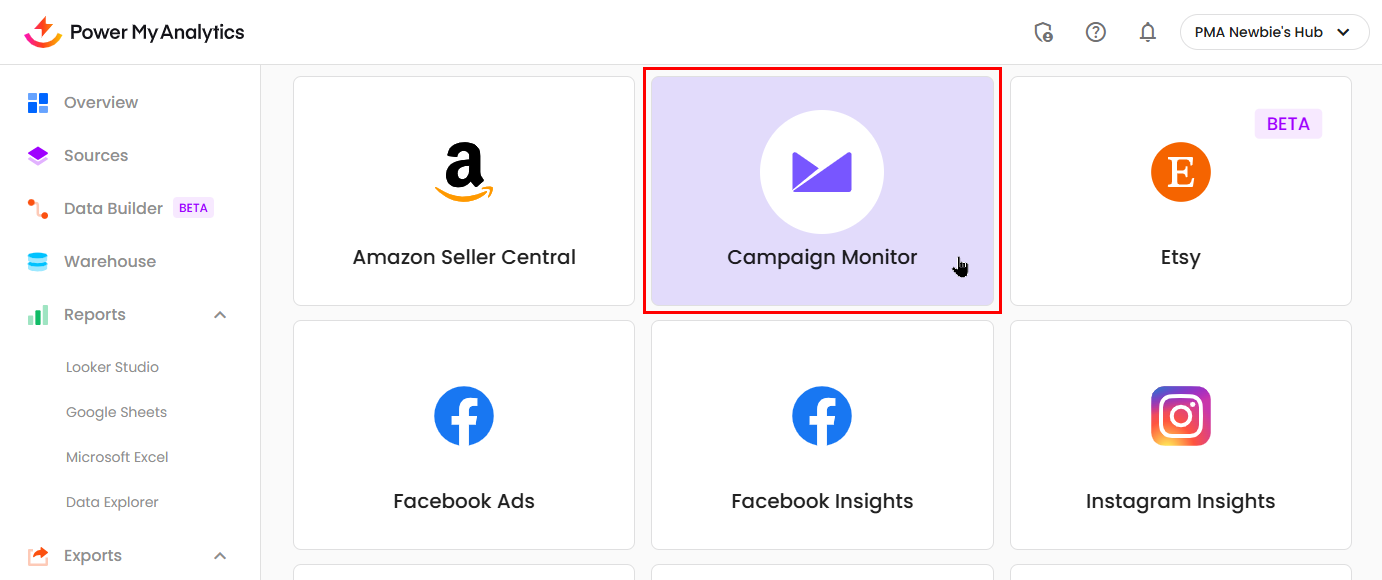Click the Power My Analytics logo
This screenshot has width=1382, height=580.
click(x=134, y=32)
